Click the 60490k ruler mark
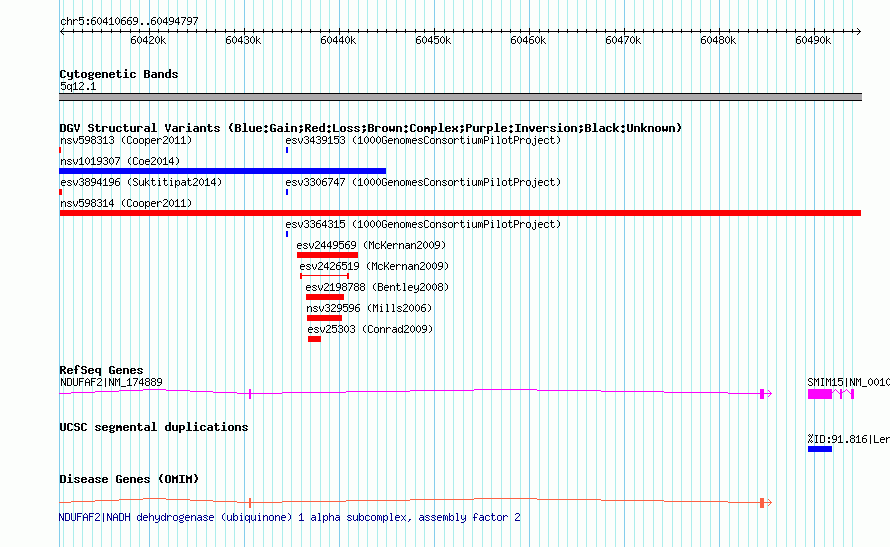This screenshot has height=547, width=890. click(x=813, y=40)
